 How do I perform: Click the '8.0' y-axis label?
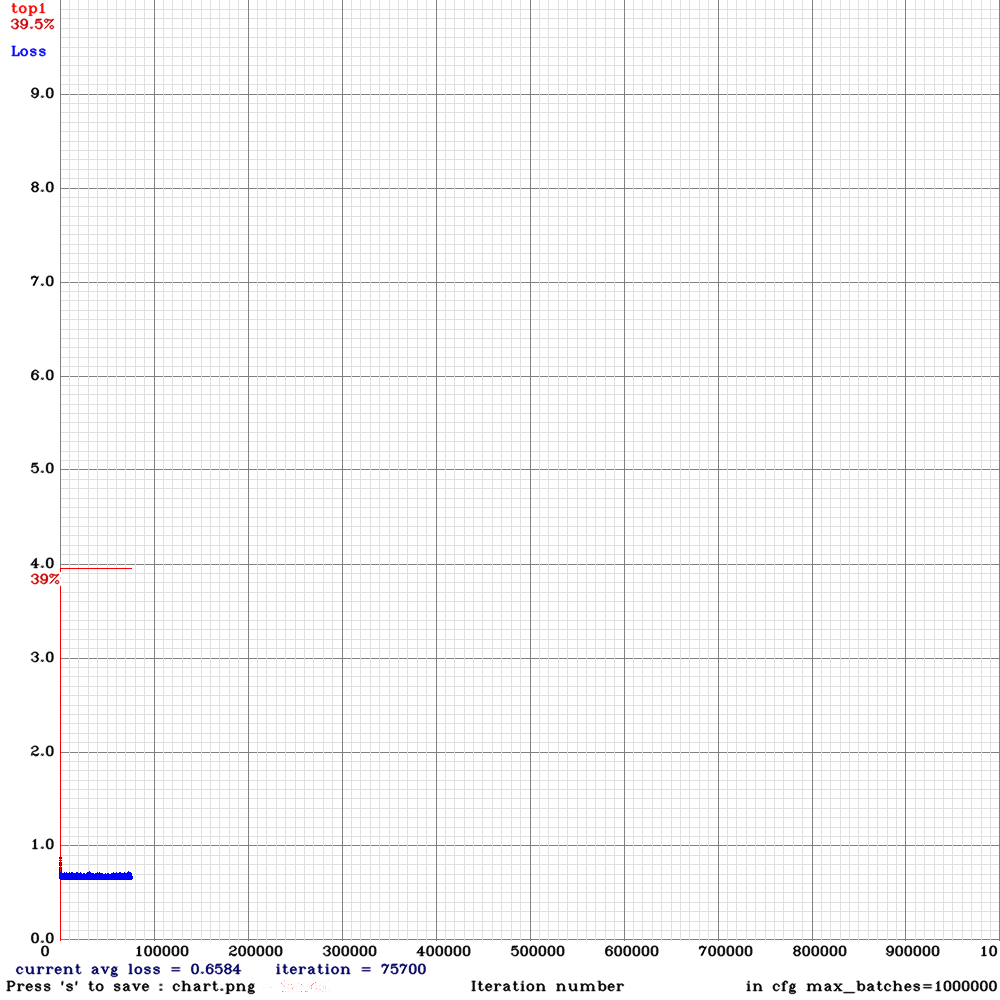tap(43, 188)
